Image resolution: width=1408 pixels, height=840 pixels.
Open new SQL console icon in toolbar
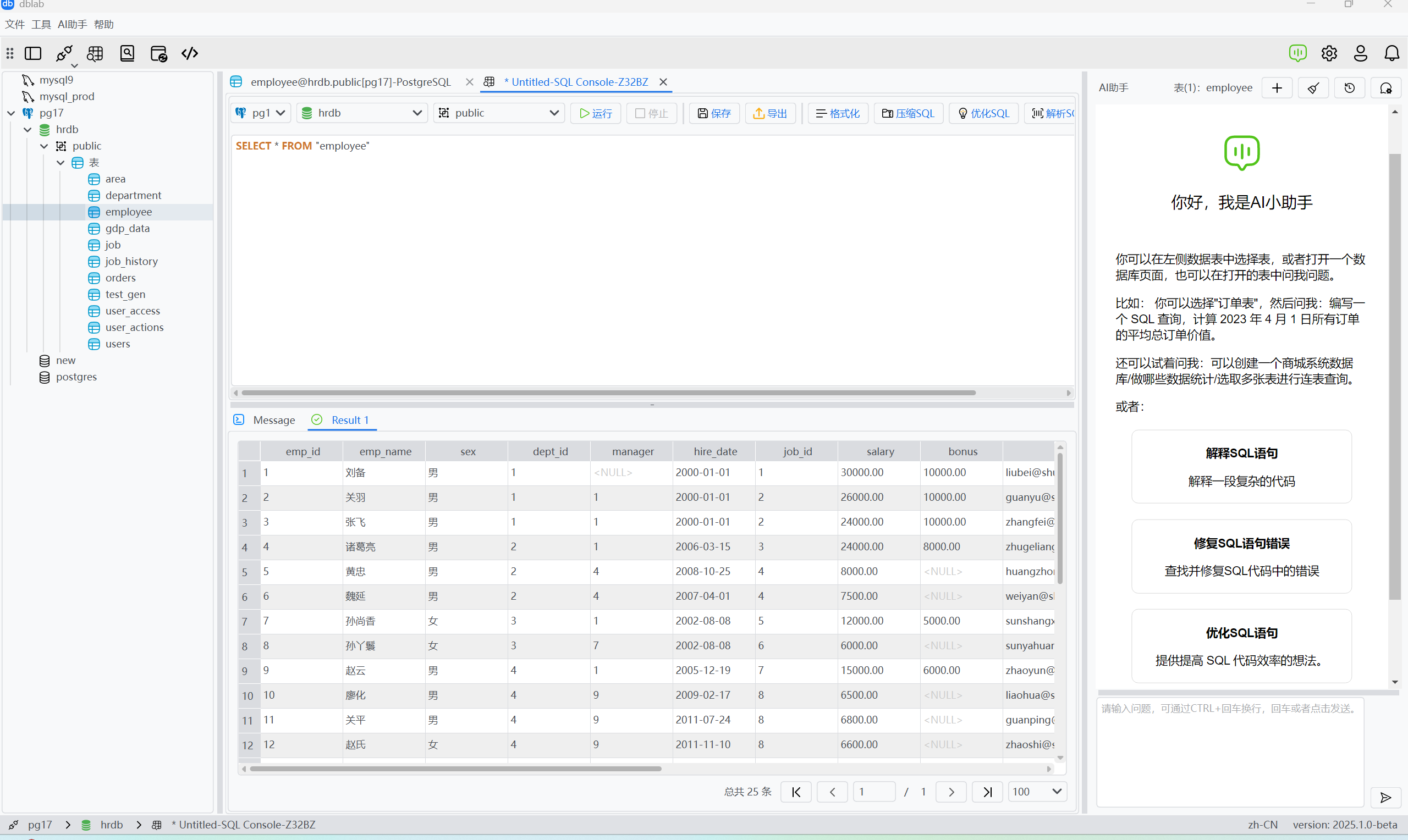[x=95, y=53]
